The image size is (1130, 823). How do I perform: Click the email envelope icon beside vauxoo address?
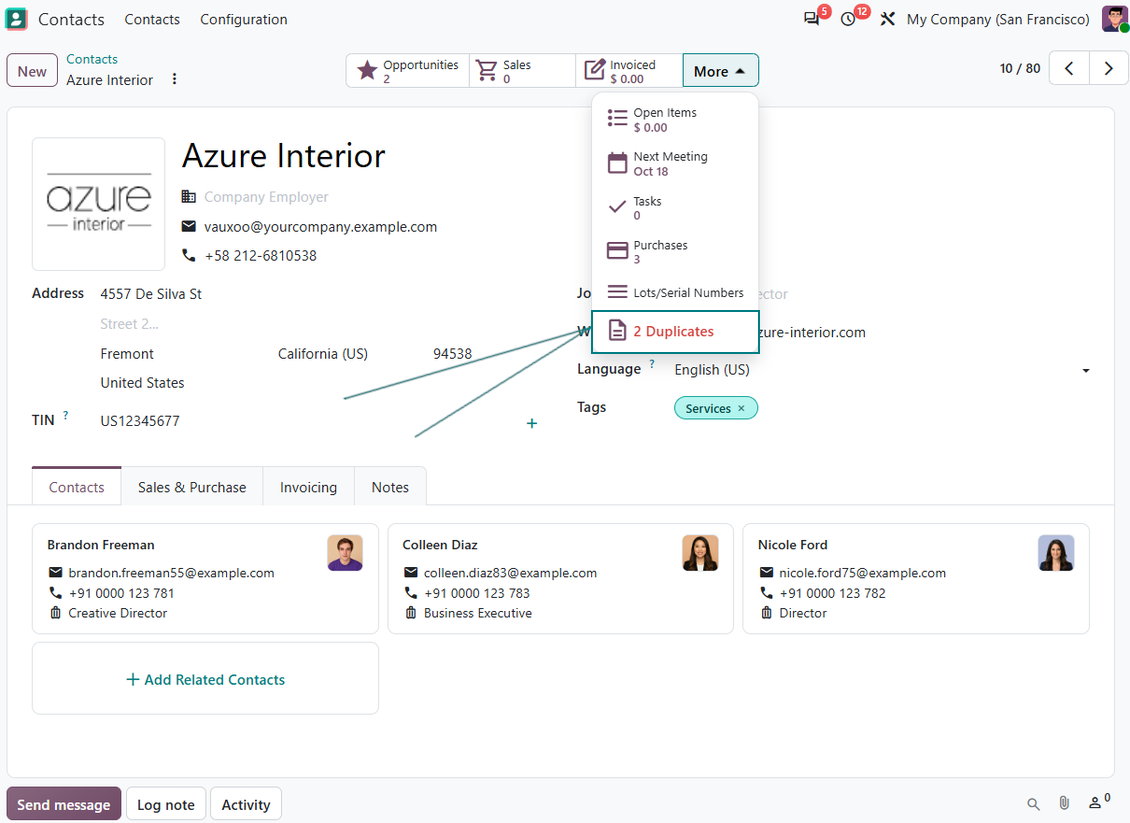[189, 226]
